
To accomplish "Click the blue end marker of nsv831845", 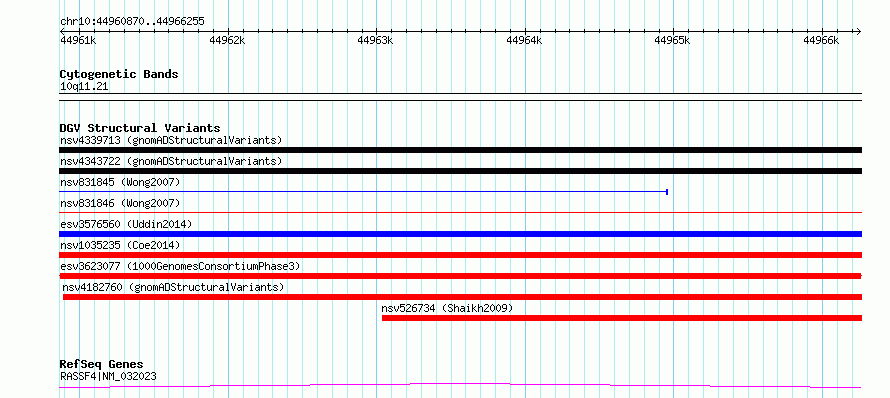I will [x=667, y=192].
